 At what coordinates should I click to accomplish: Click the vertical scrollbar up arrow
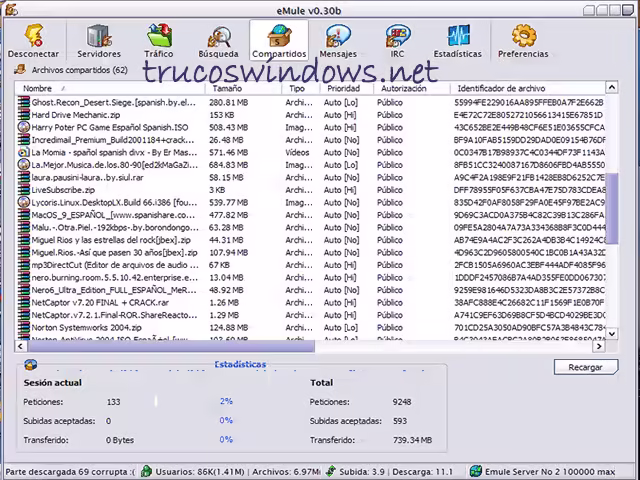[x=611, y=87]
